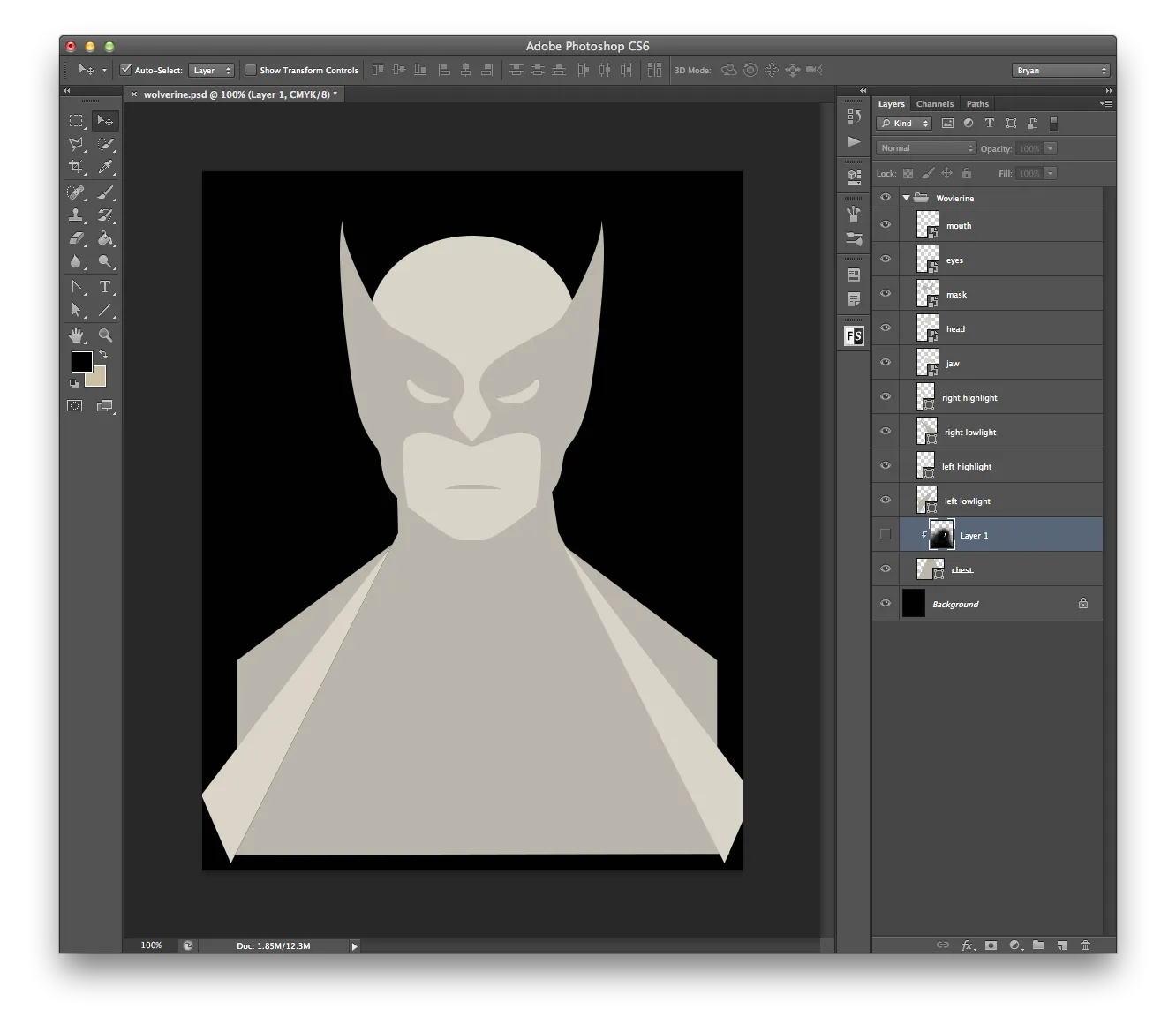This screenshot has height=1032, width=1176.
Task: Select the Rectangular Marquee tool
Action: (77, 120)
